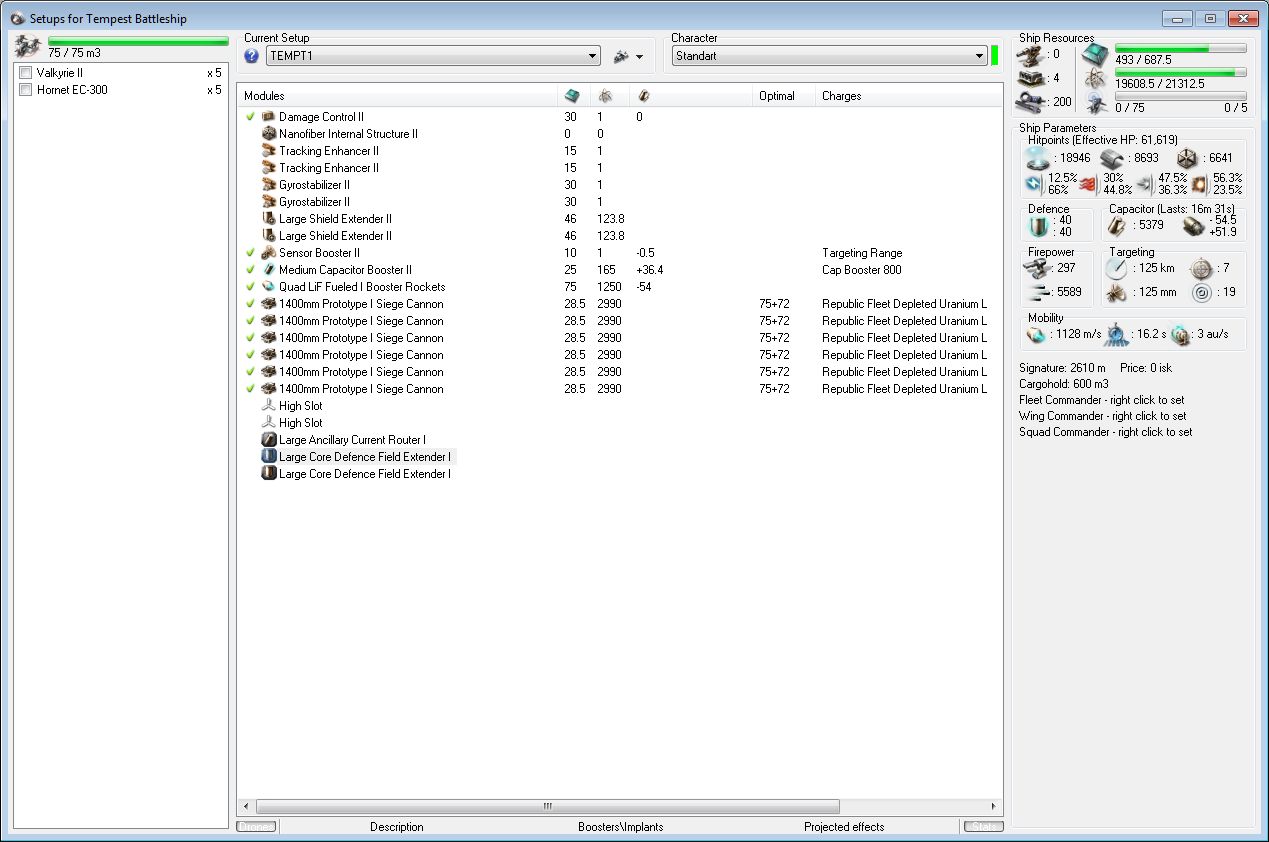
Task: Click the Medium Capacitor Booster II icon
Action: 268,270
